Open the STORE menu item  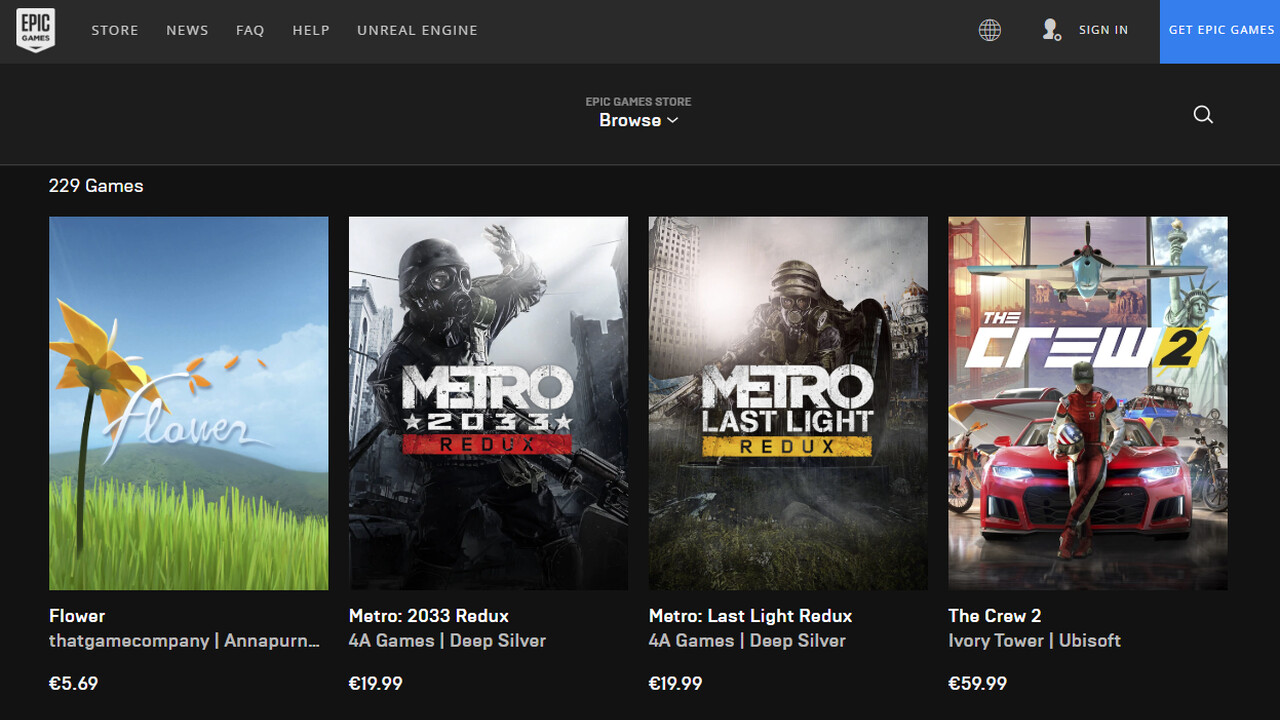[x=115, y=30]
